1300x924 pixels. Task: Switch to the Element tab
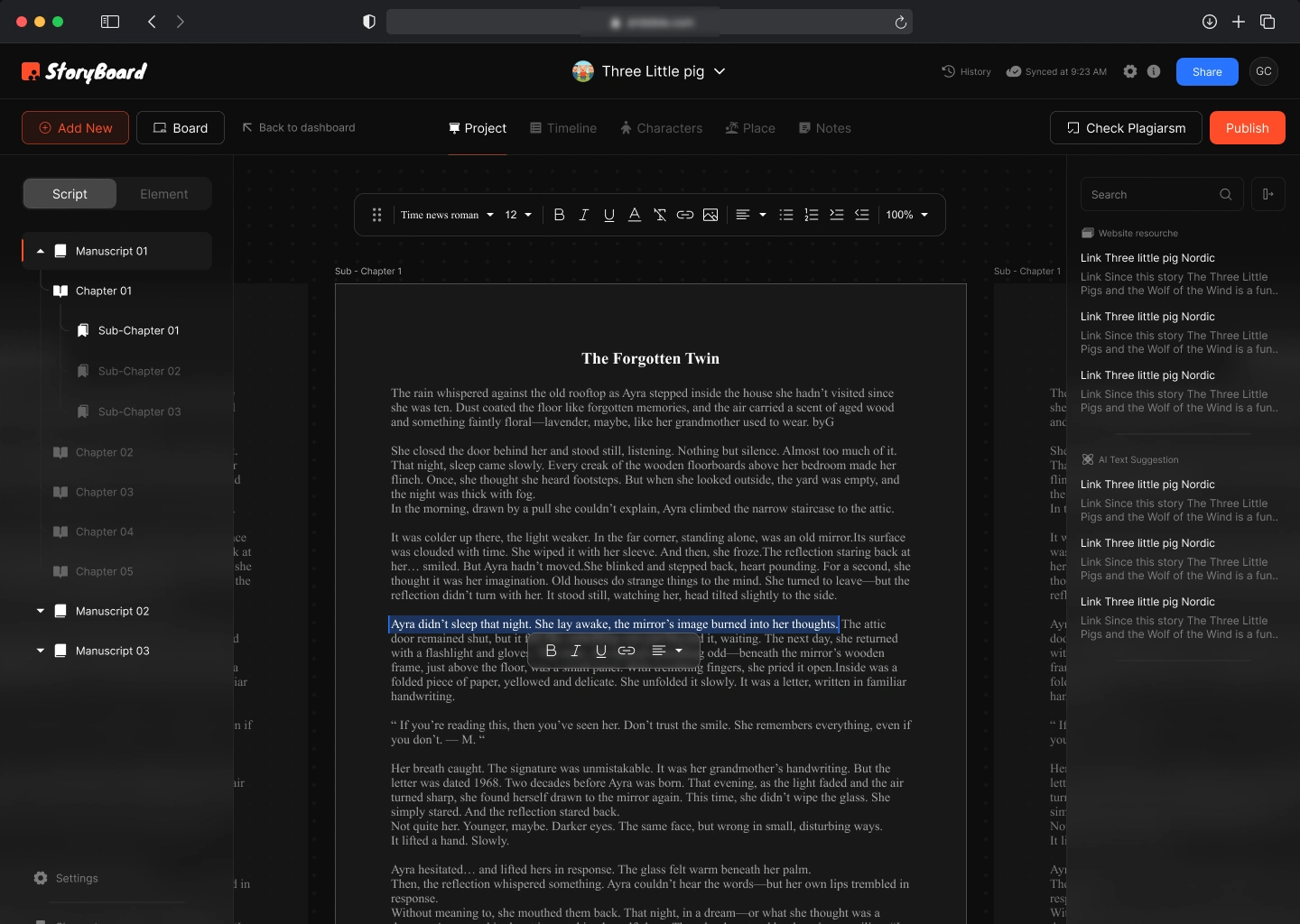click(x=164, y=194)
